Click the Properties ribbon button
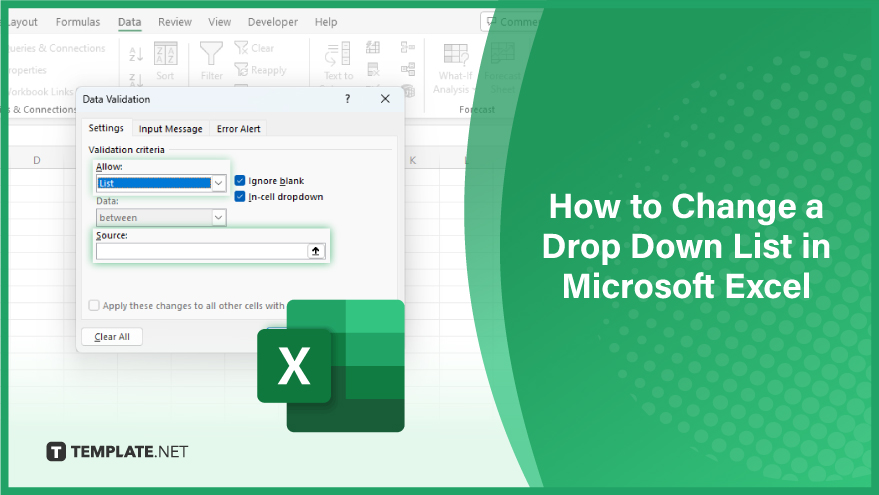 27,70
